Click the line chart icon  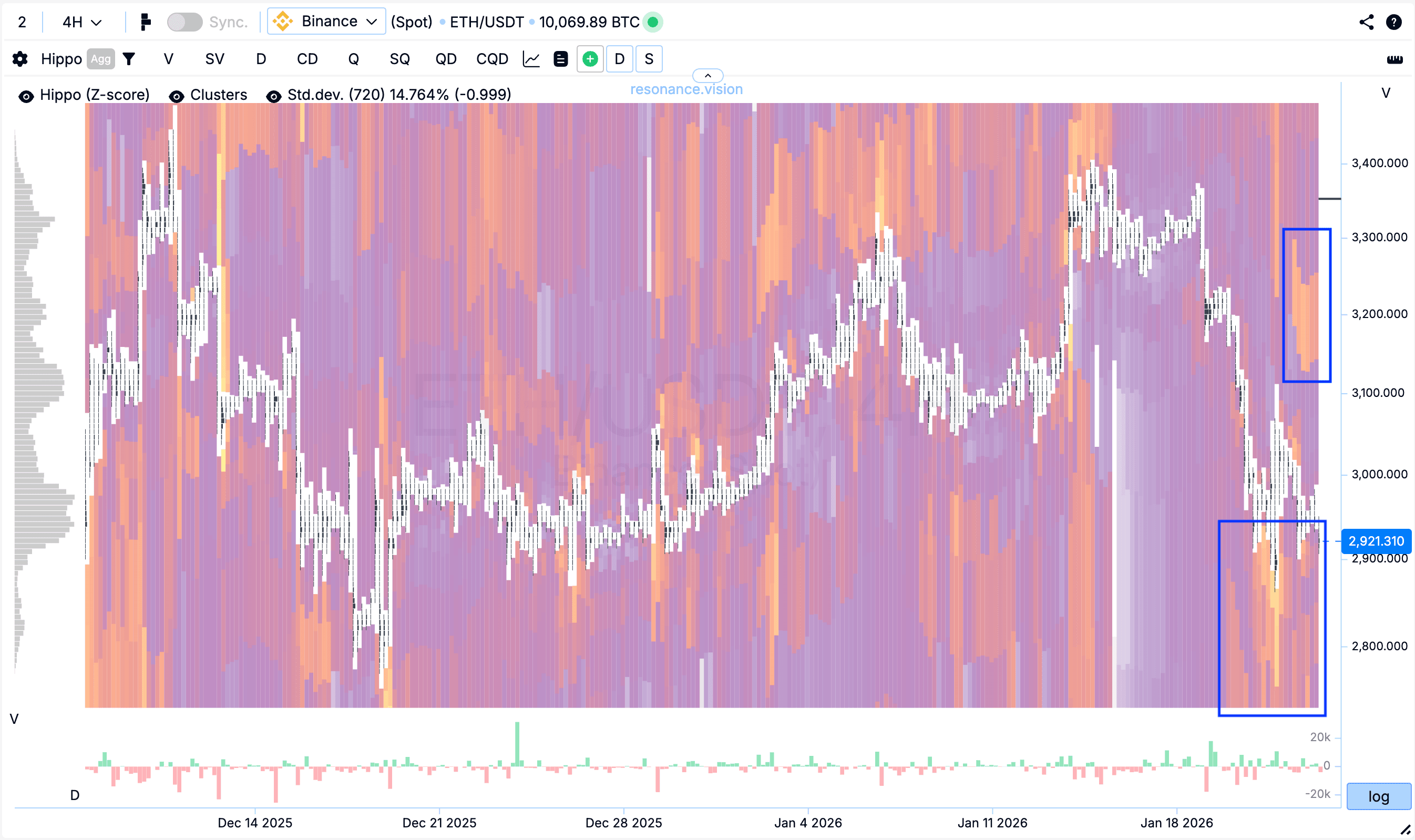click(531, 59)
